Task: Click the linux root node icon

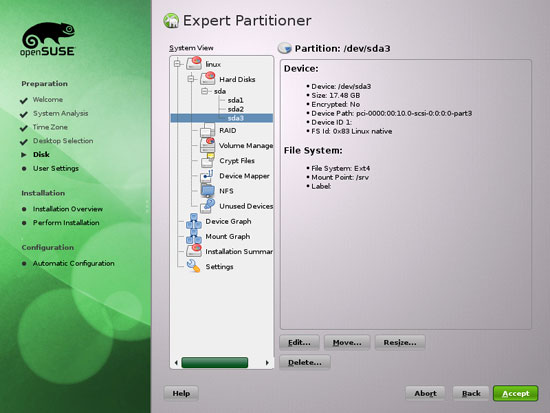Action: [194, 64]
